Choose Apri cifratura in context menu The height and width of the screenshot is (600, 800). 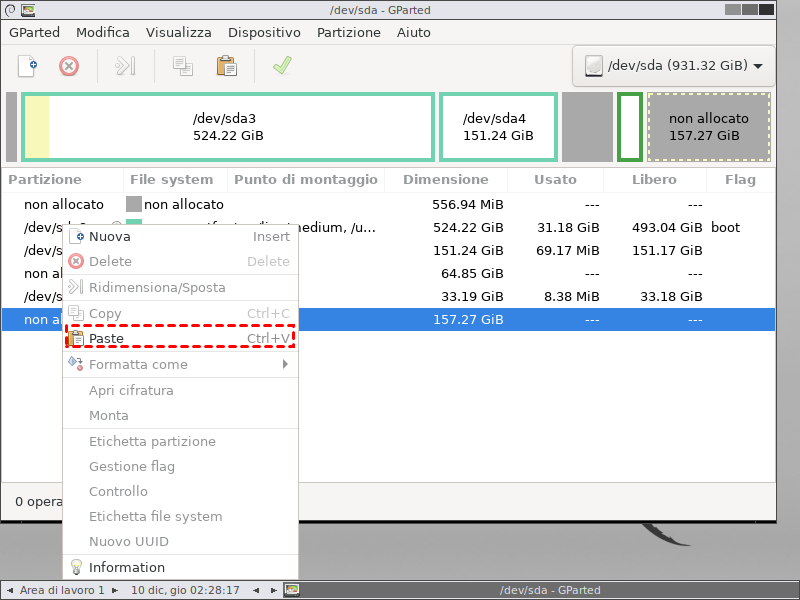(x=180, y=390)
